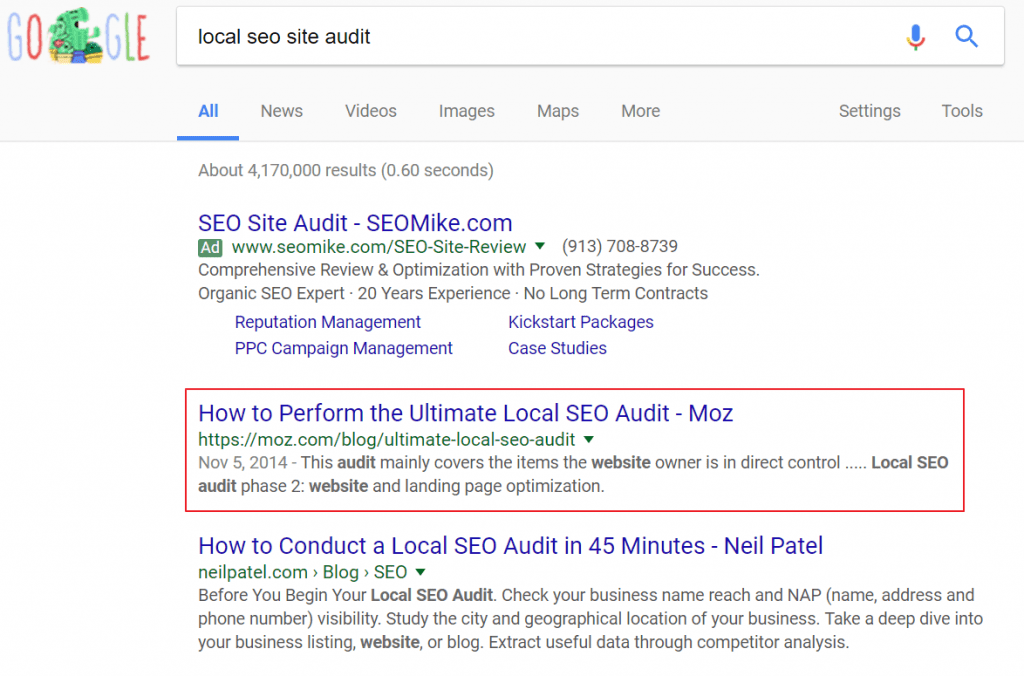1024x676 pixels.
Task: Open the Settings menu
Action: (869, 111)
